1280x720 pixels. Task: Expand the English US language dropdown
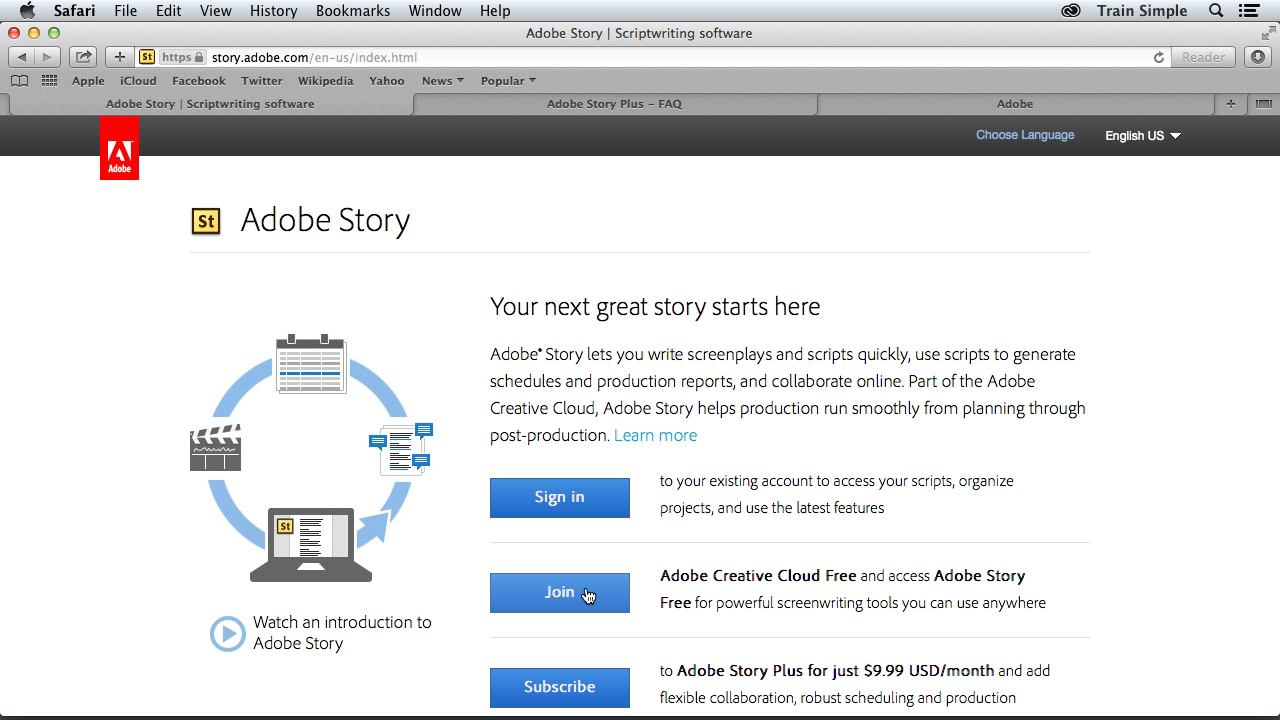click(1143, 136)
